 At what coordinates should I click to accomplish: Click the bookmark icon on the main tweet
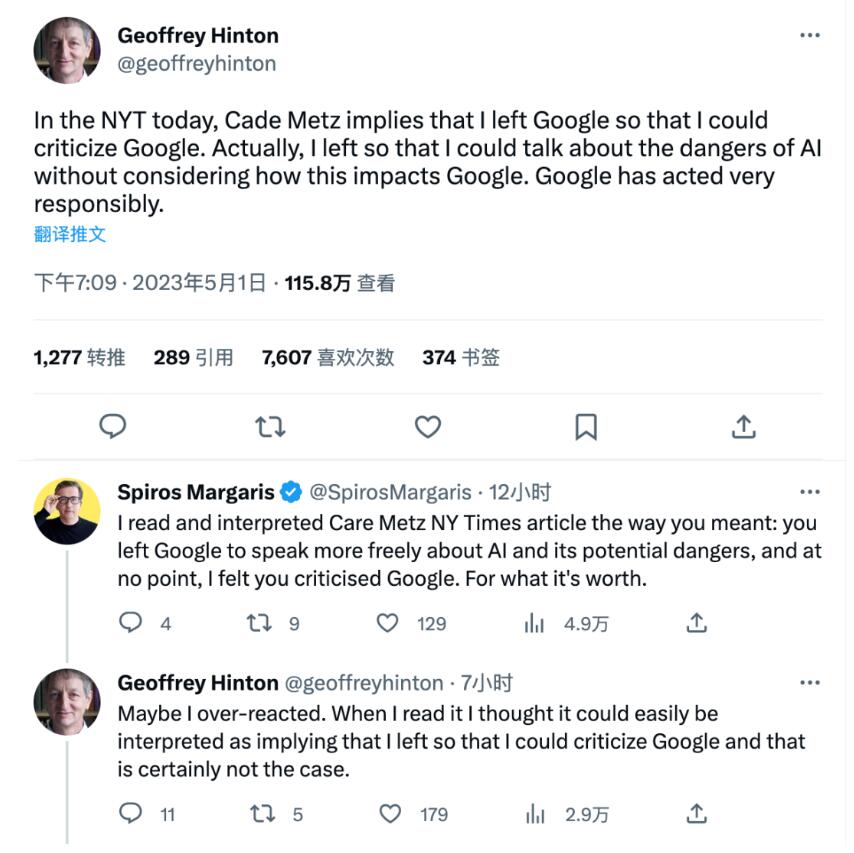587,426
